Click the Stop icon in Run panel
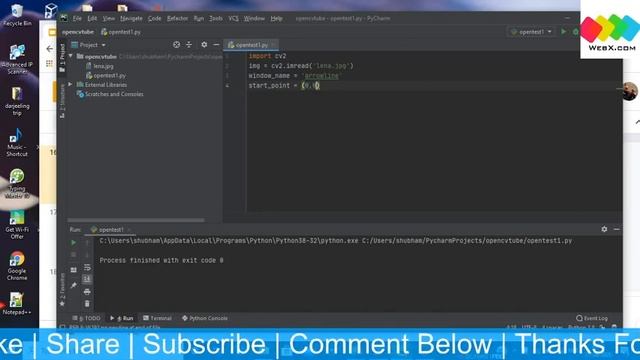The image size is (640, 360). coord(73,255)
